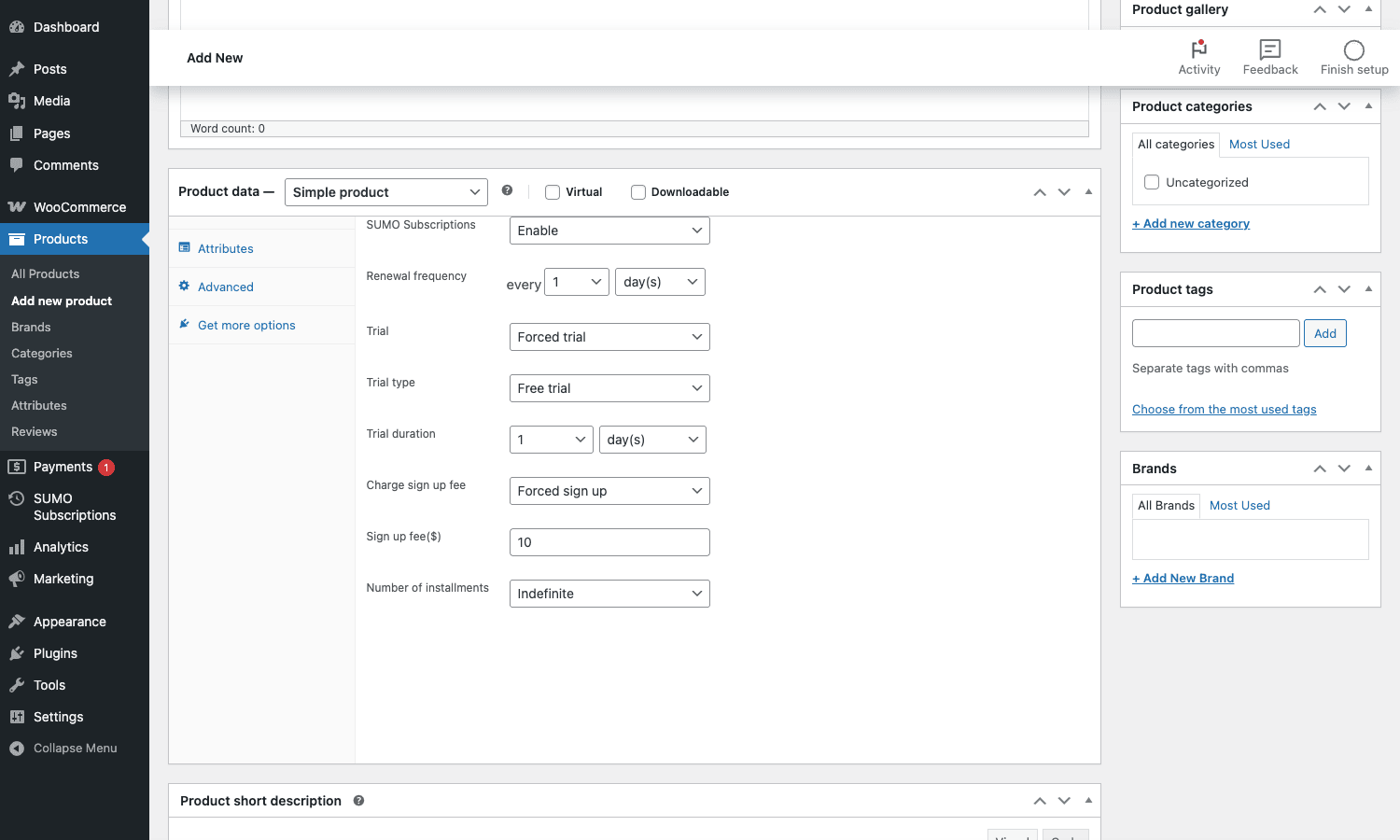This screenshot has width=1400, height=840.
Task: Open Pages menu item
Action: (x=75, y=133)
